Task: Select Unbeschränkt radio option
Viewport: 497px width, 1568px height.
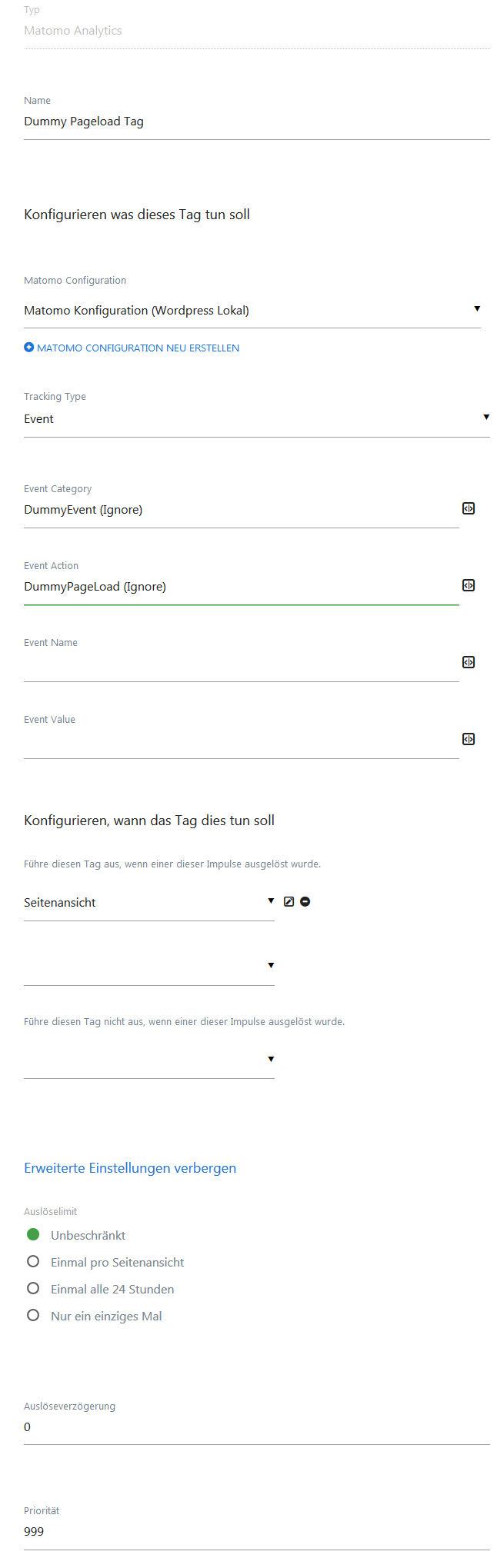Action: (x=33, y=1234)
